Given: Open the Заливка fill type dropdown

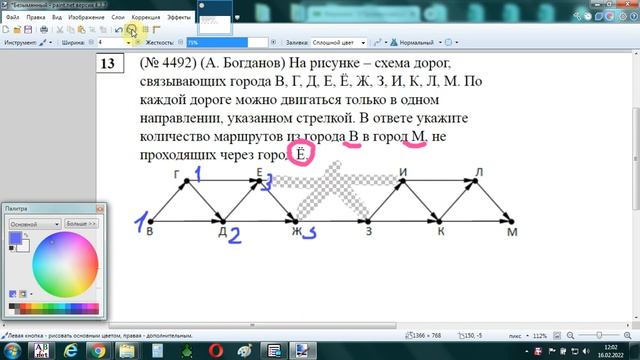Looking at the screenshot, I should click(338, 42).
